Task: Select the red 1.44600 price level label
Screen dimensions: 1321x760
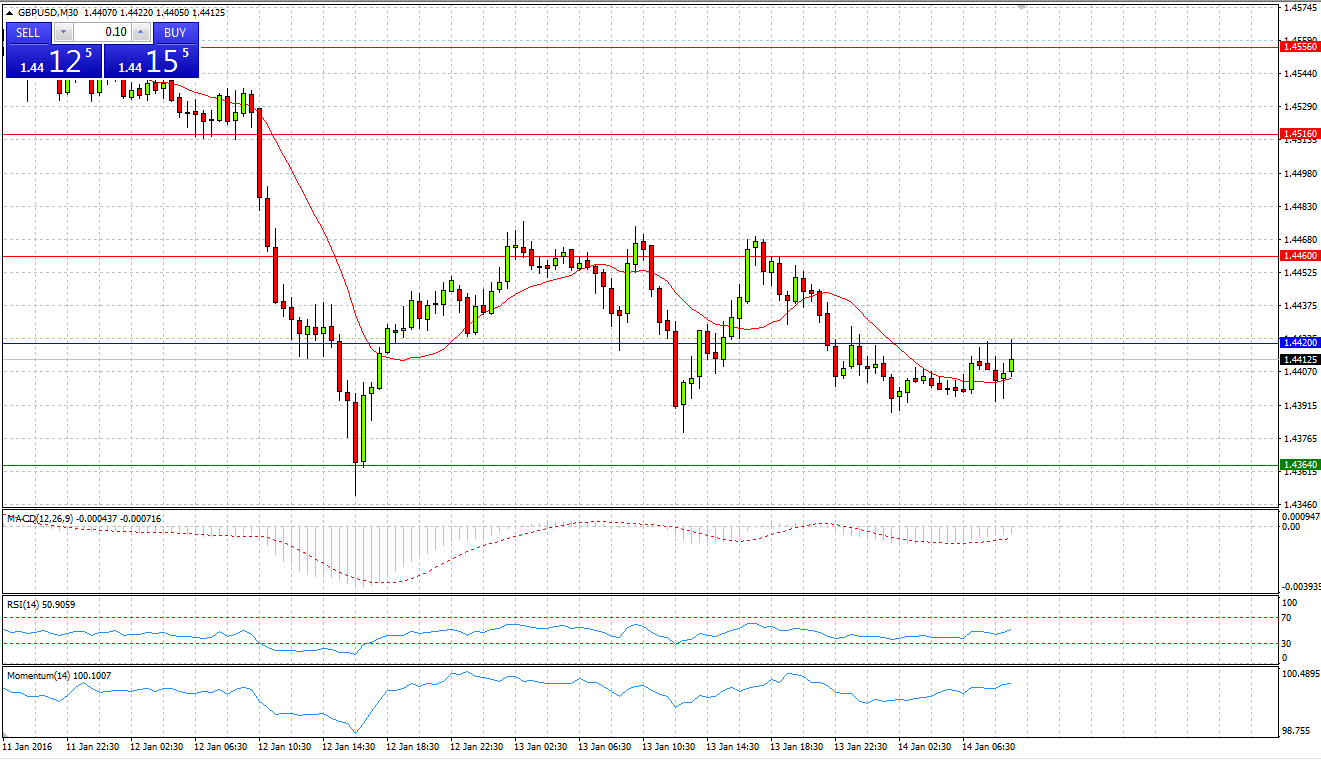Action: point(1300,256)
